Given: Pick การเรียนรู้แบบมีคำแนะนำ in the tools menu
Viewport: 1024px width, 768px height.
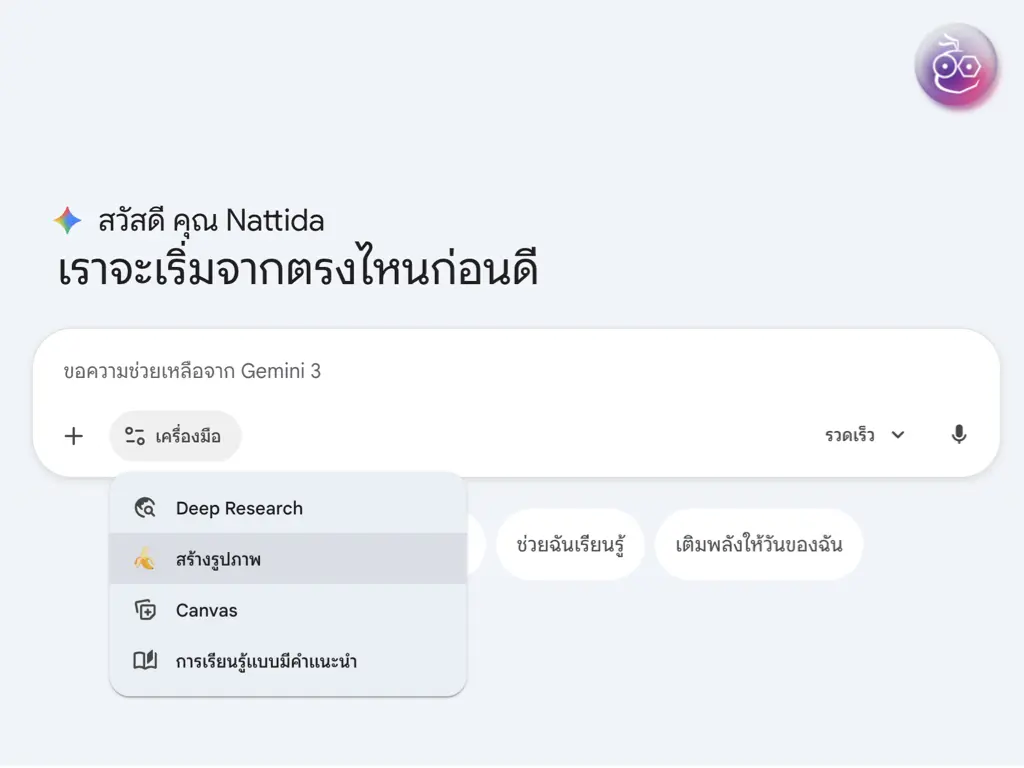Looking at the screenshot, I should 266,661.
